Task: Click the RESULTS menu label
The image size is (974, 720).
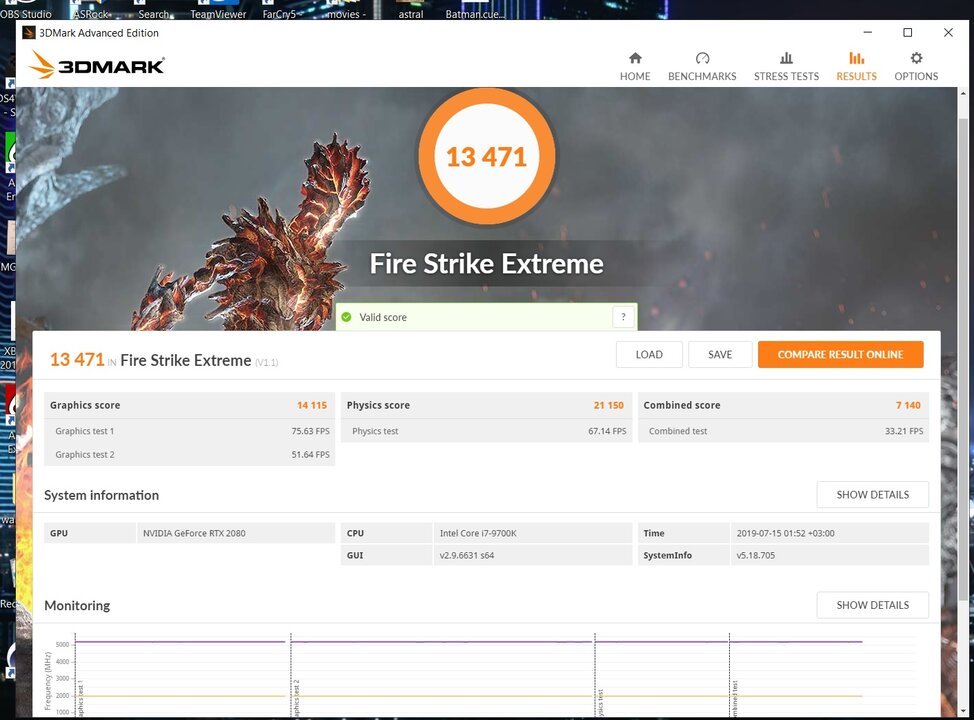Action: click(856, 76)
